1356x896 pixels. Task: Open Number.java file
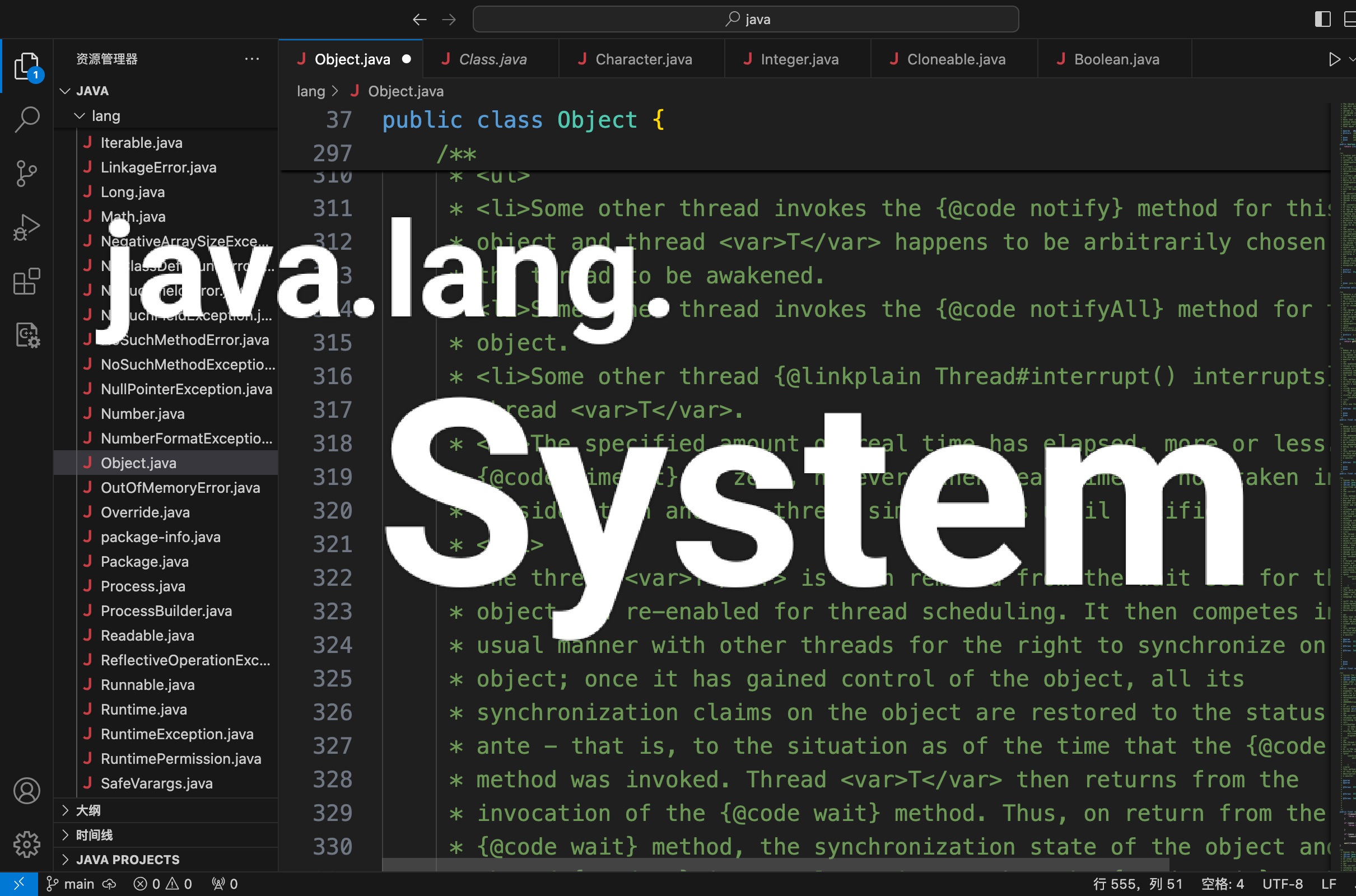click(x=166, y=414)
